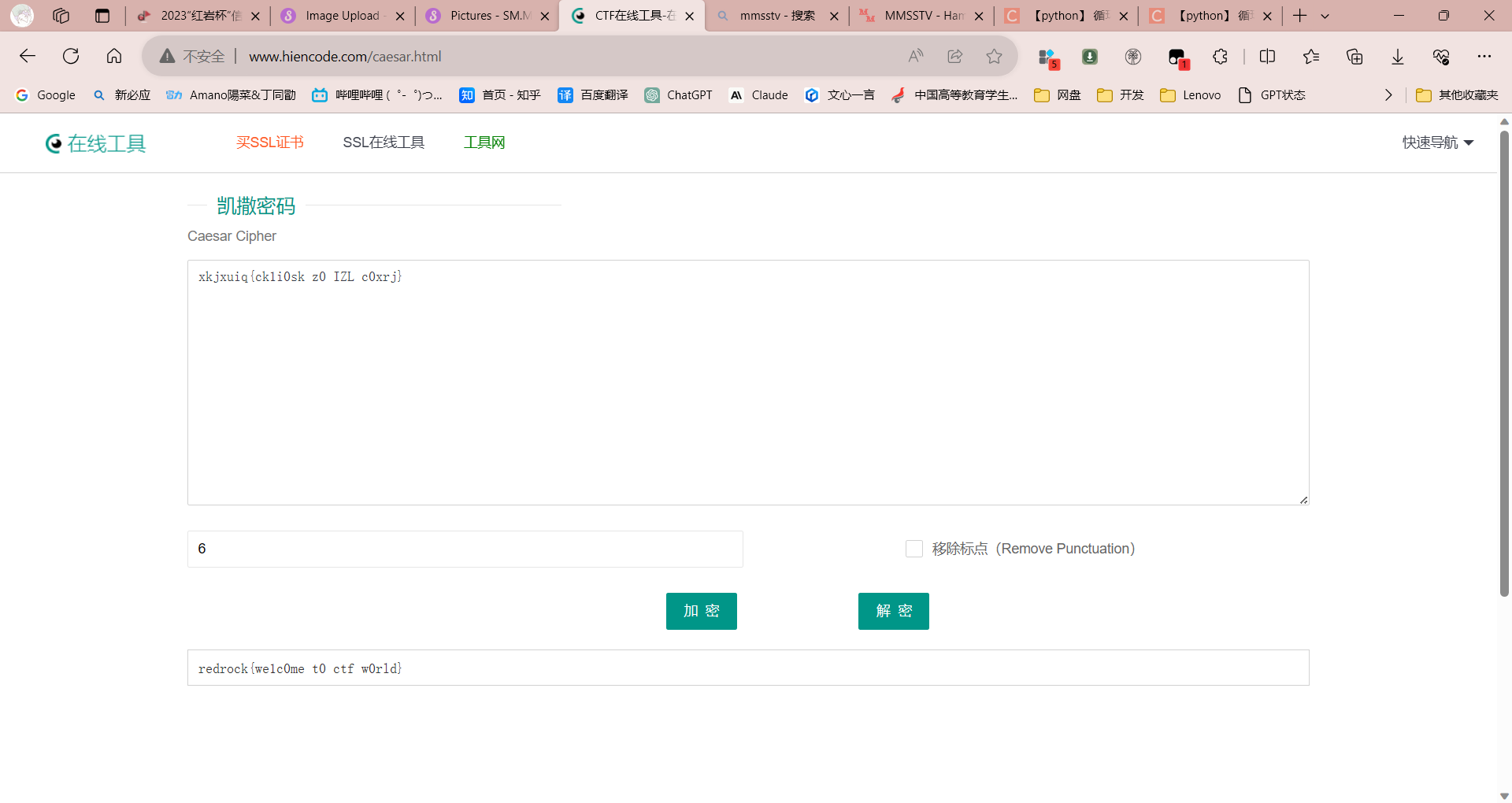
Task: Switch to the 2023"红岩杯" tab
Action: click(x=199, y=16)
